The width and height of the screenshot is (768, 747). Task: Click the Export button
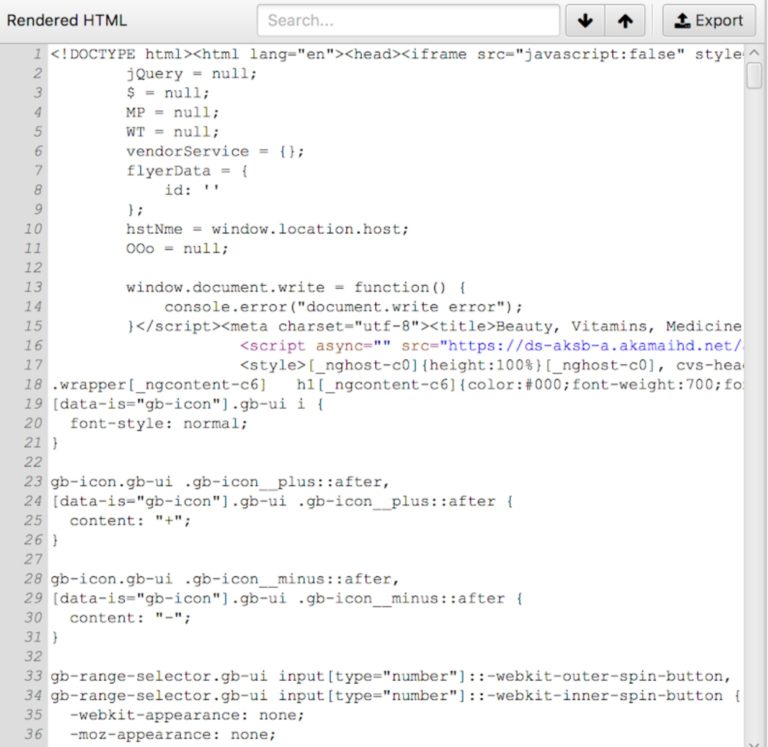tap(709, 21)
